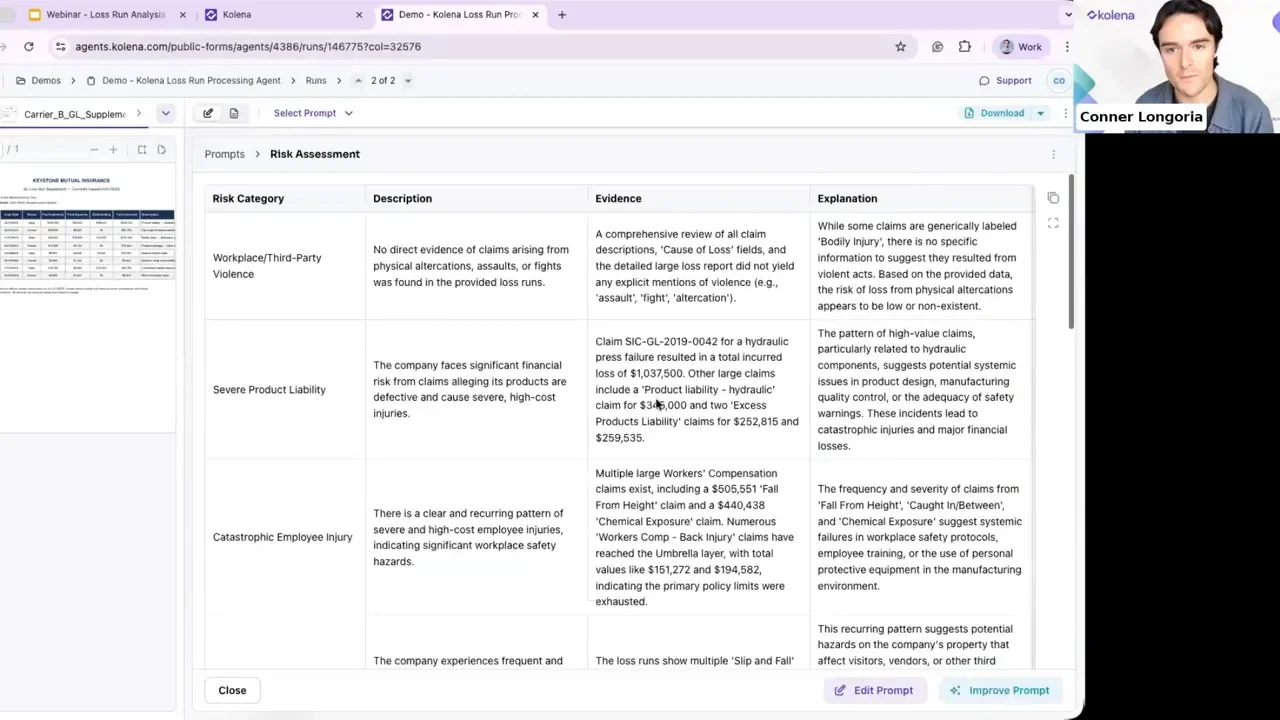Expand the table with the fullscreen icon
The image size is (1280, 720).
[x=1053, y=223]
